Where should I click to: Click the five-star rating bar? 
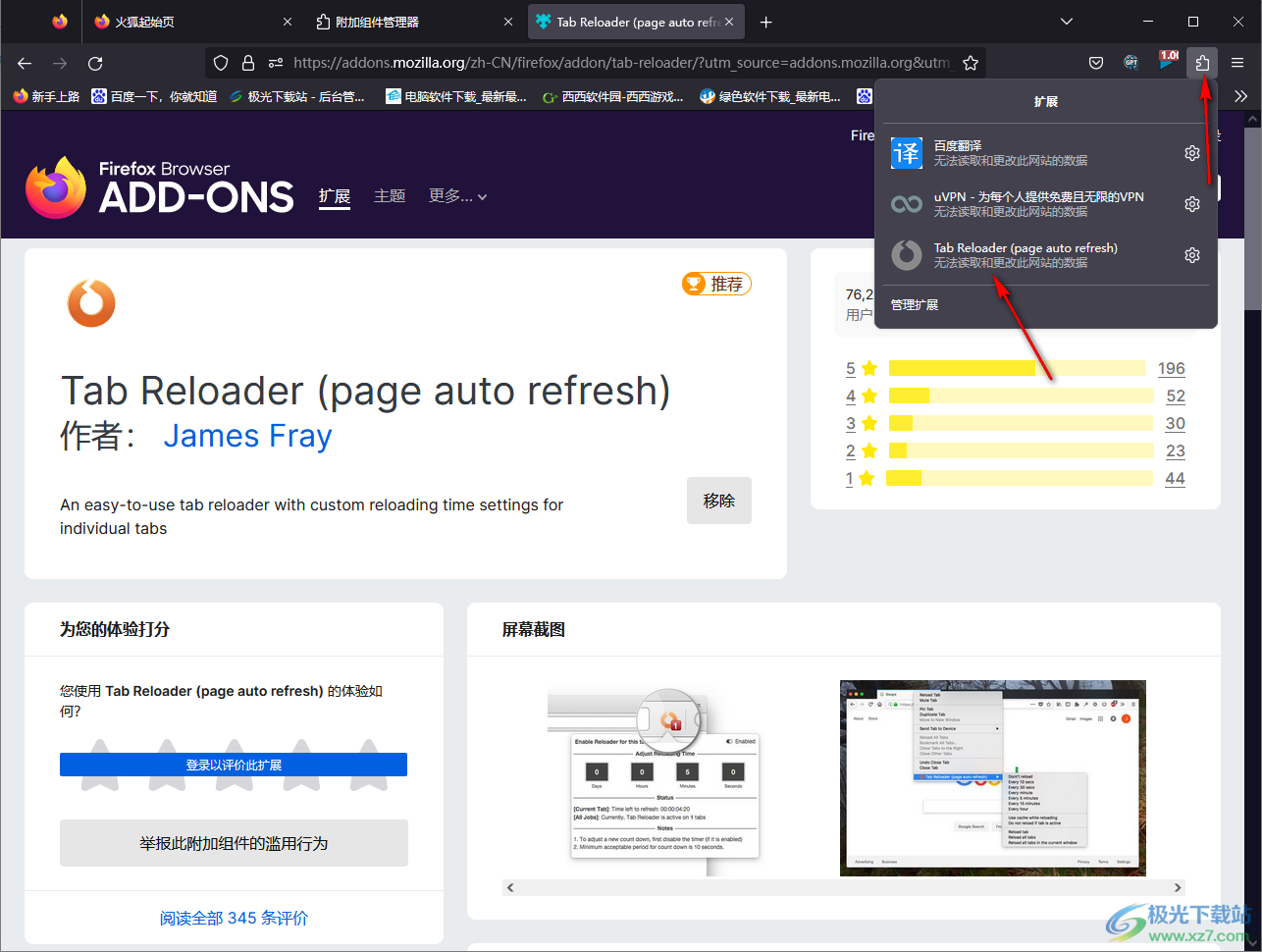[1018, 368]
